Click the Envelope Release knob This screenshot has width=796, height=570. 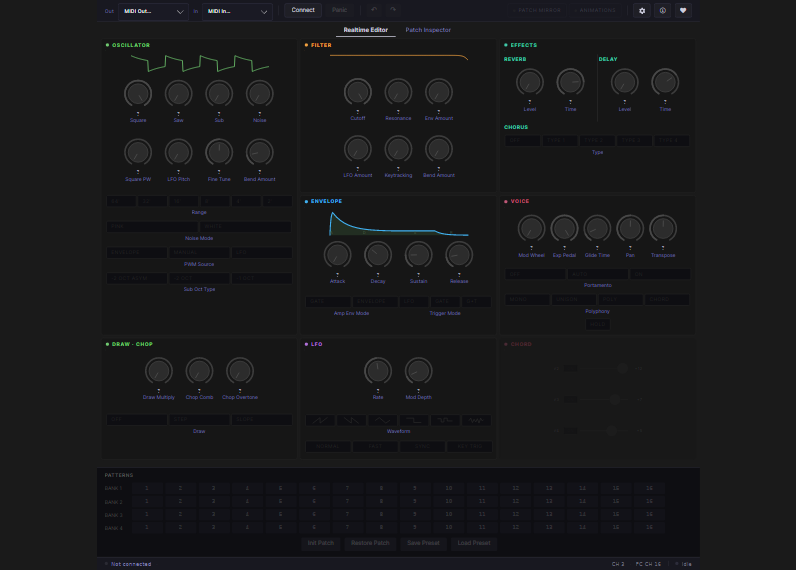(x=459, y=255)
